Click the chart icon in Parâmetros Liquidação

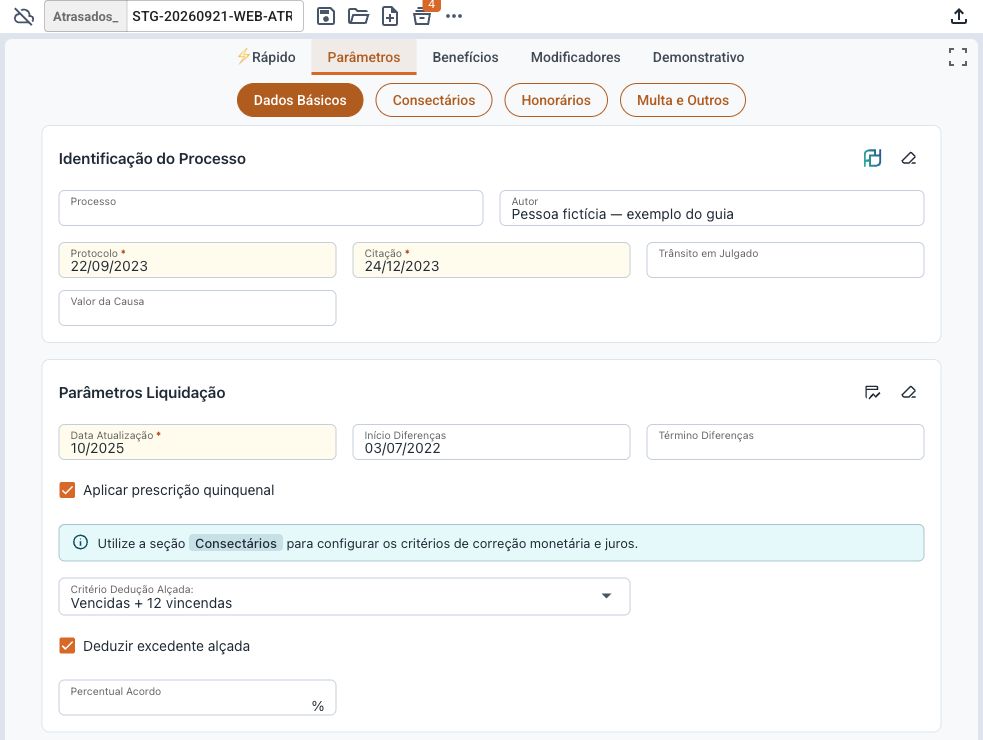click(873, 393)
